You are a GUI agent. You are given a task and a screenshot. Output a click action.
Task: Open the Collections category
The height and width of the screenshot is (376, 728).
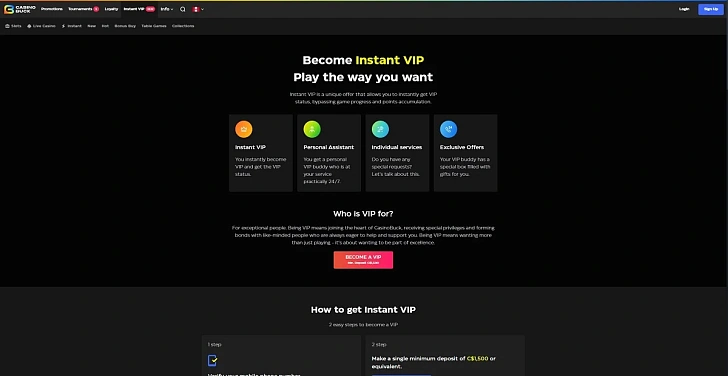pos(183,26)
